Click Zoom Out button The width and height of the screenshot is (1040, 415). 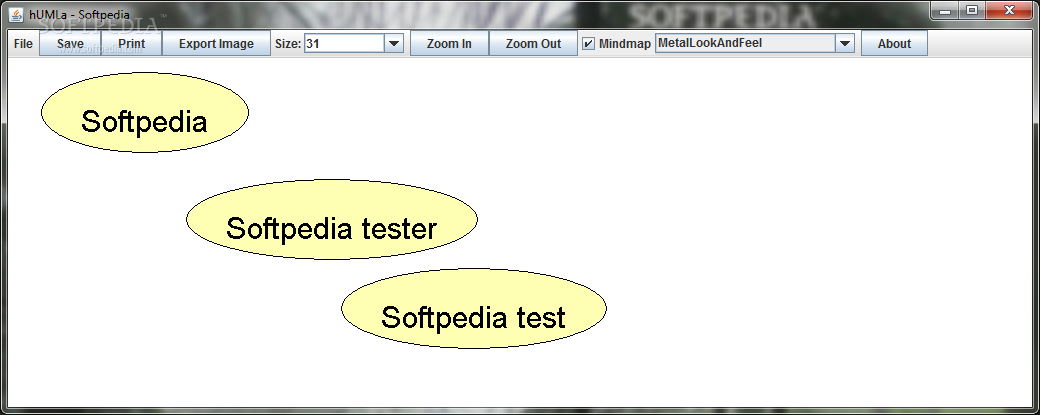(x=533, y=44)
